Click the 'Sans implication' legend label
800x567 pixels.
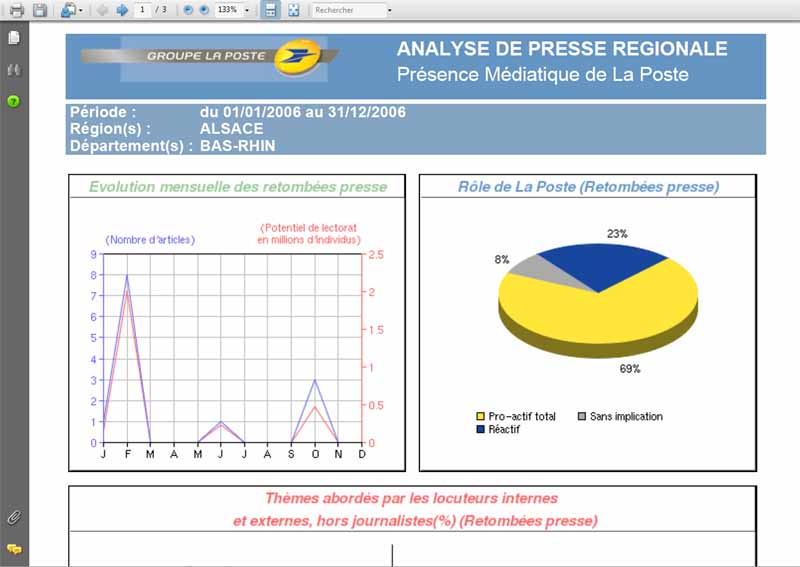(x=627, y=416)
